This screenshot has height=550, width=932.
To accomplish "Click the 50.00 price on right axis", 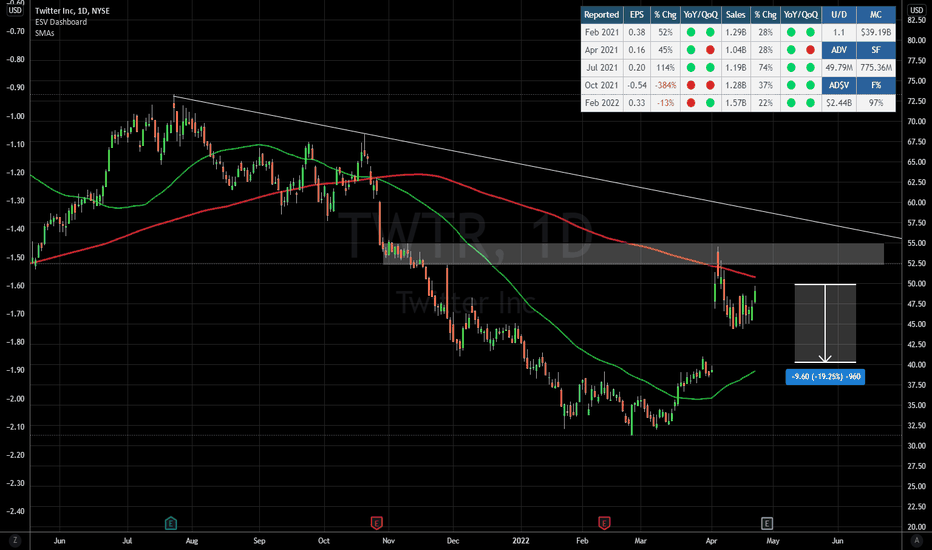I will [x=917, y=284].
